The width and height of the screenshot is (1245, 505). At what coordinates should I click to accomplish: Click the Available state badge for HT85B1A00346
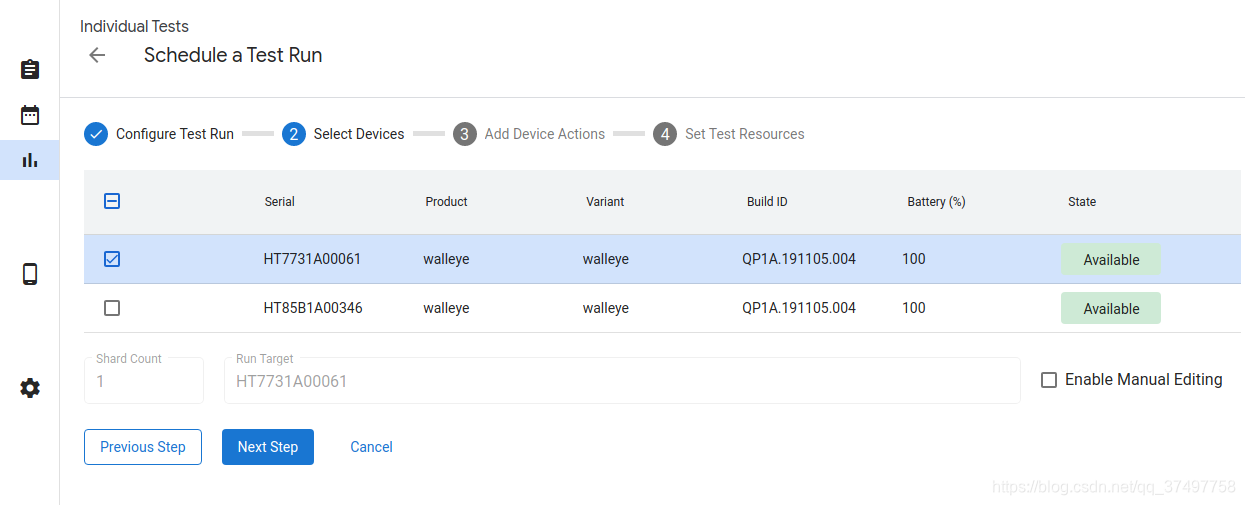[x=1111, y=309]
